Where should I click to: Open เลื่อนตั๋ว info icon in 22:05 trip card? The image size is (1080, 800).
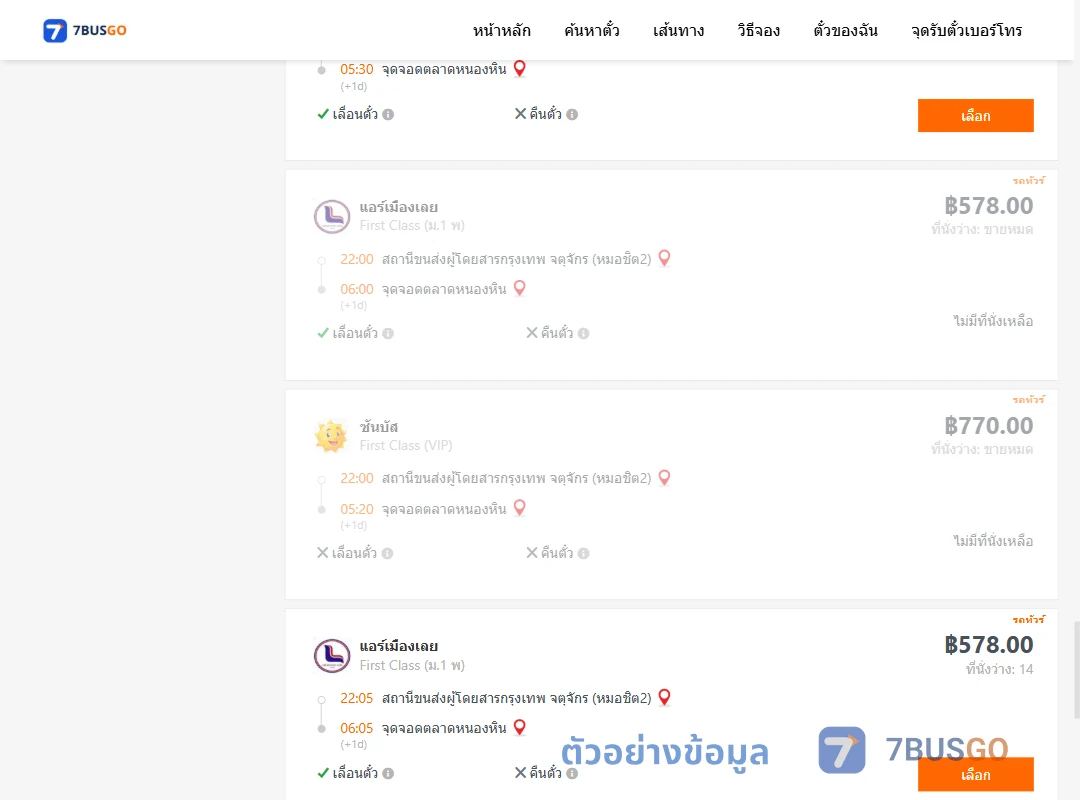[x=388, y=773]
